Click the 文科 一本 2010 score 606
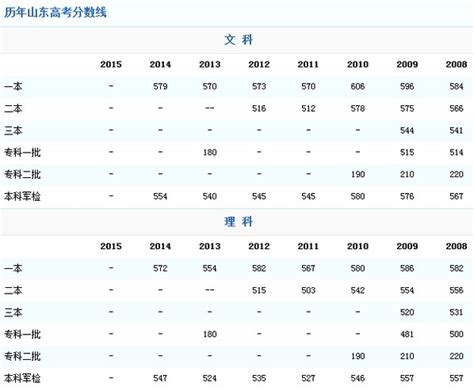The image size is (474, 390). (358, 86)
